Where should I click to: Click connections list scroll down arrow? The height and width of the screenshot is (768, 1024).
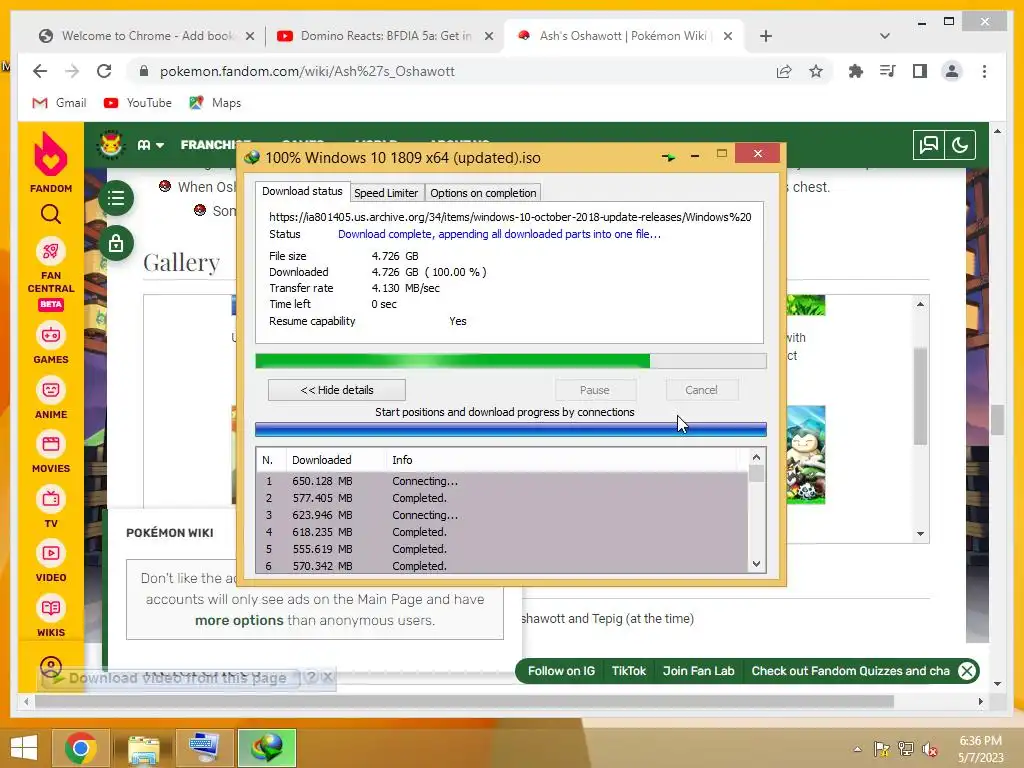tap(757, 564)
